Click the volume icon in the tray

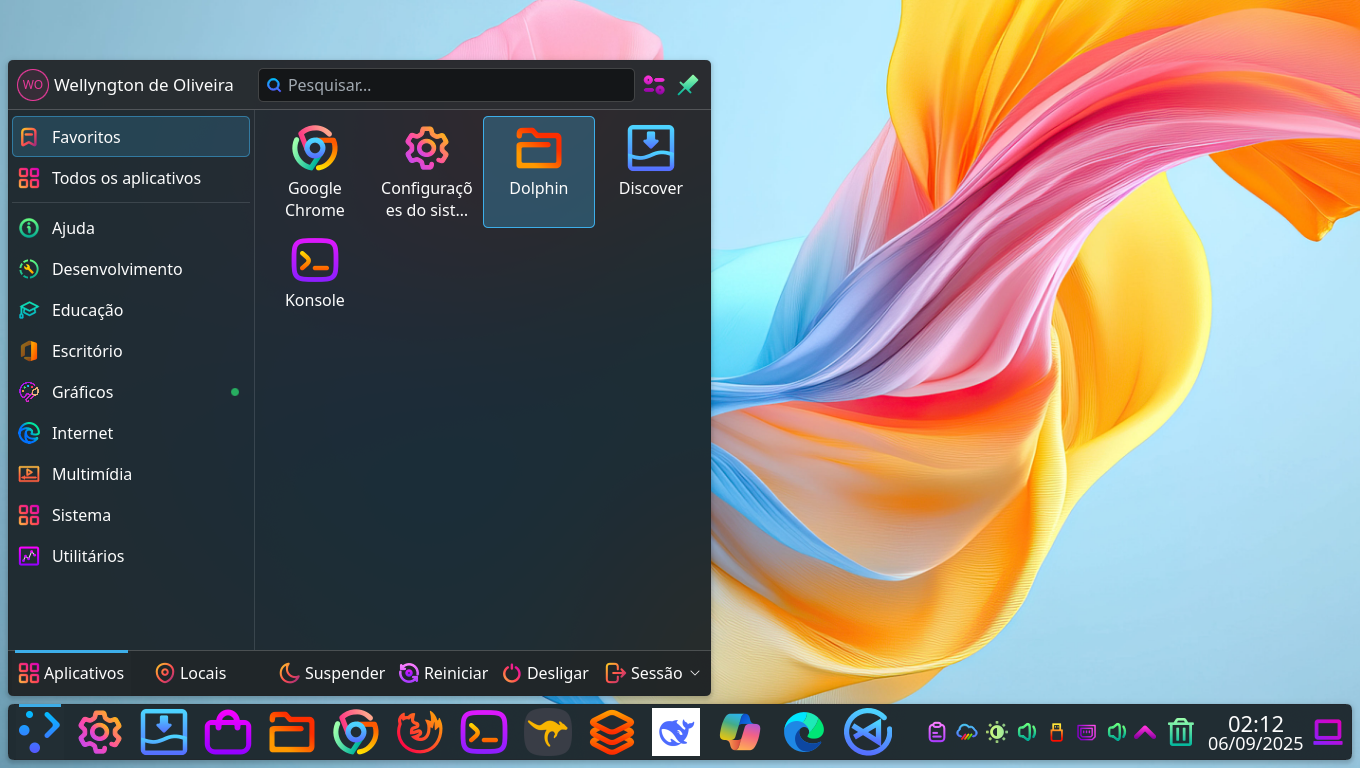[1026, 731]
